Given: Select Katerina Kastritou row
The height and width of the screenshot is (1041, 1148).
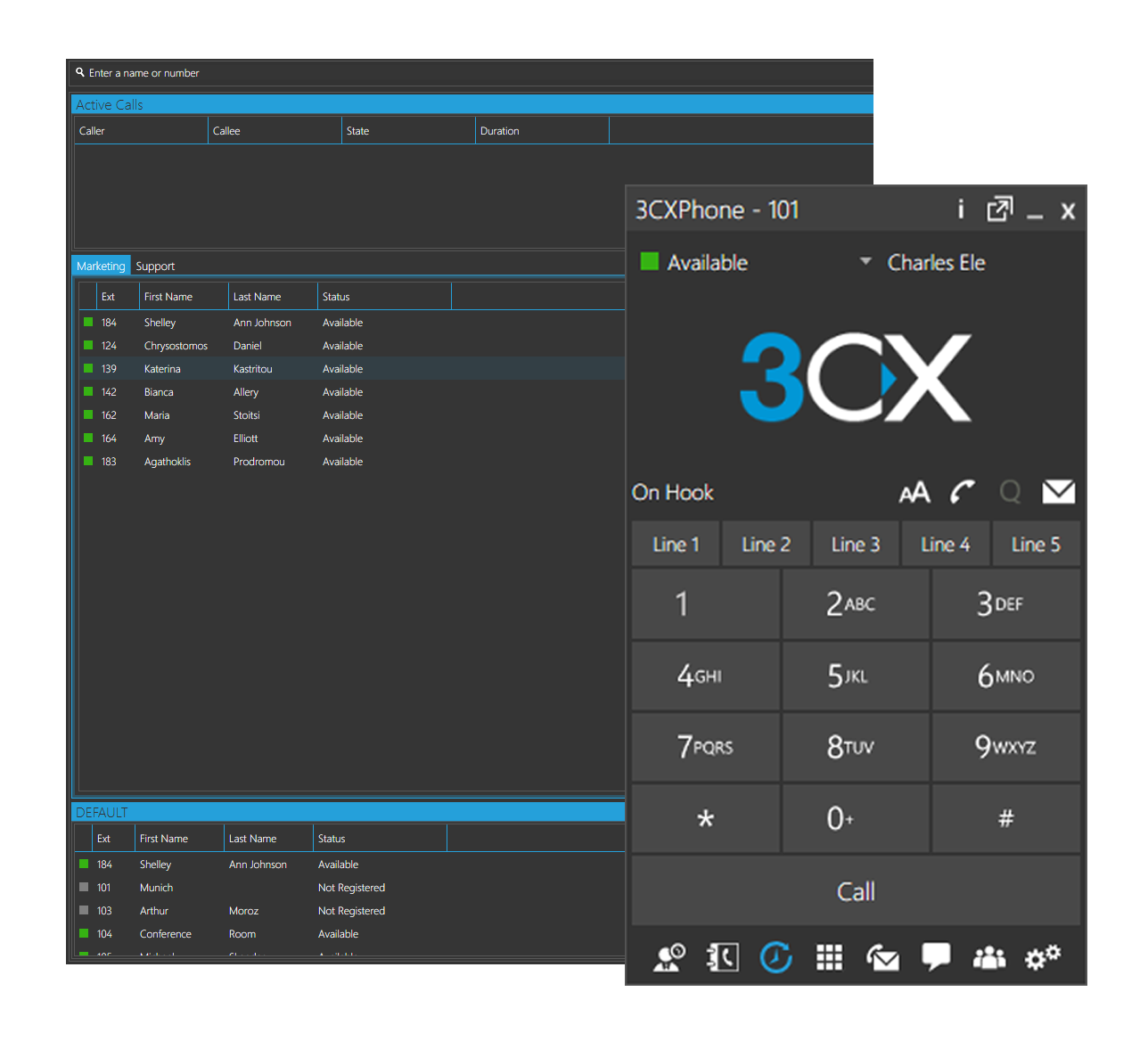Looking at the screenshot, I should (352, 369).
